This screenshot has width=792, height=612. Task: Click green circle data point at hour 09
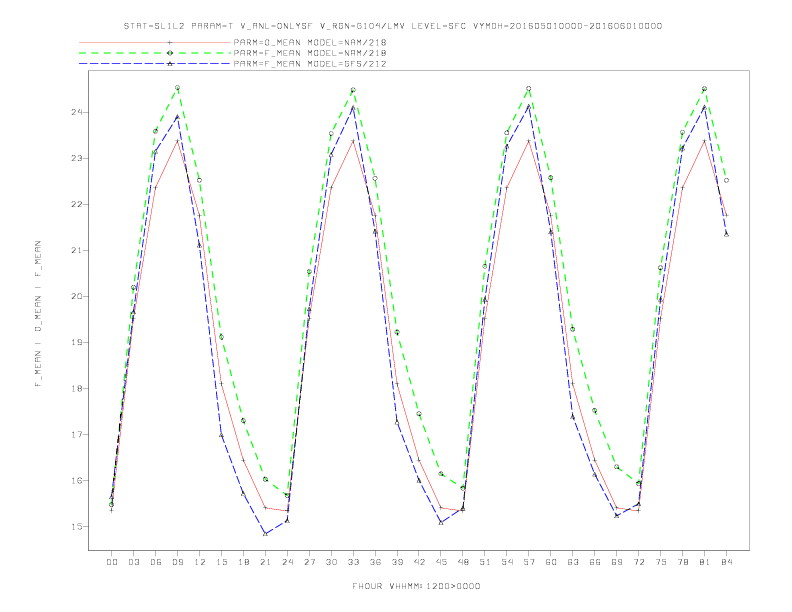click(x=177, y=88)
